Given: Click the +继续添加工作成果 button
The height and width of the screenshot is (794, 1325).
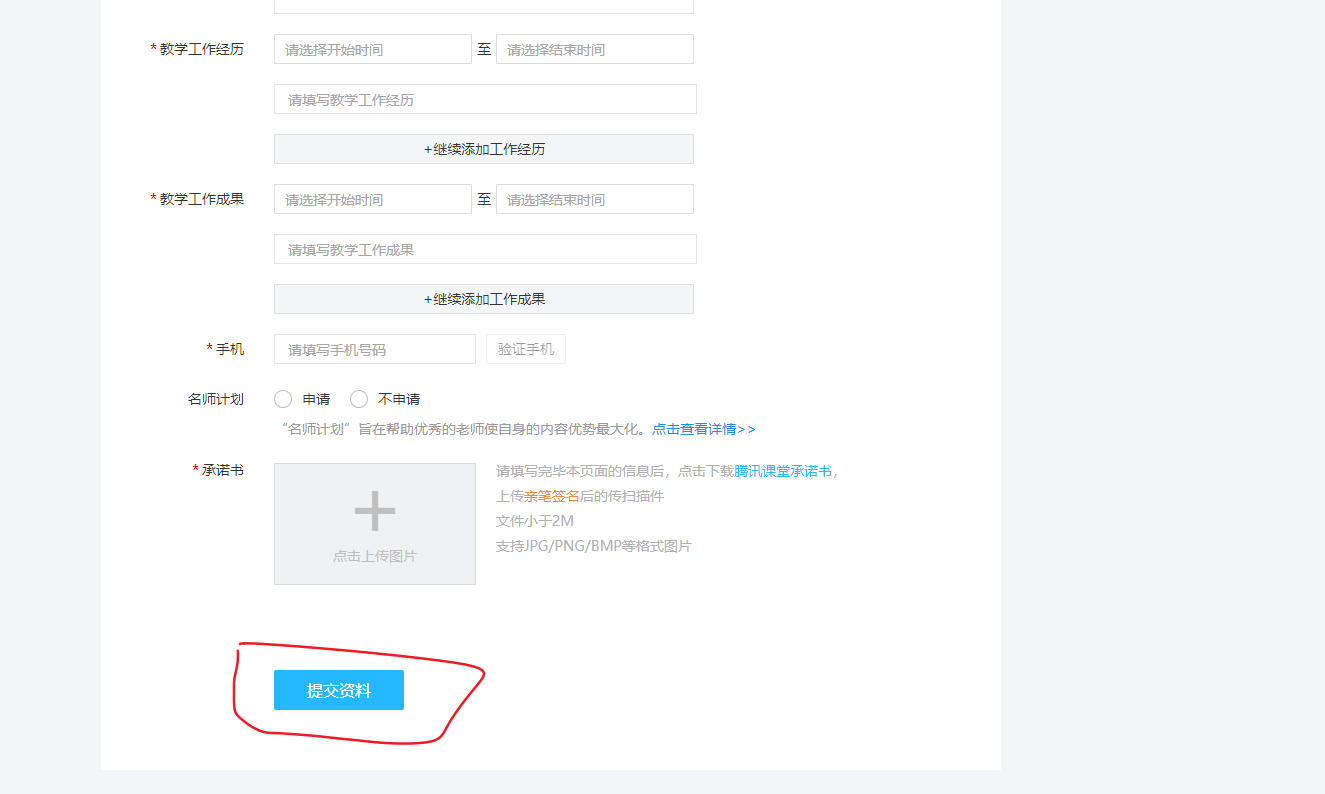Looking at the screenshot, I should (484, 299).
